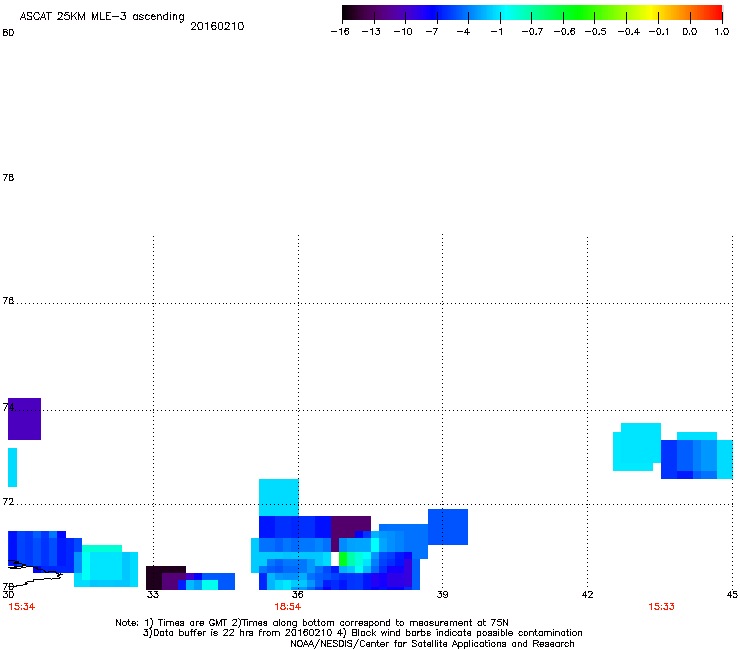
Task: Click longitude label 39 on axis
Action: click(x=442, y=594)
